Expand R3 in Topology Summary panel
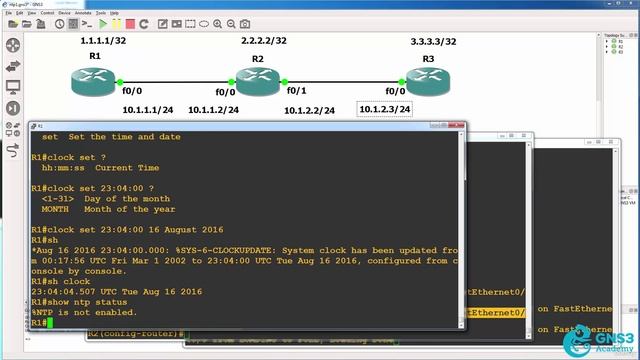This screenshot has width=640, height=360. pos(607,52)
